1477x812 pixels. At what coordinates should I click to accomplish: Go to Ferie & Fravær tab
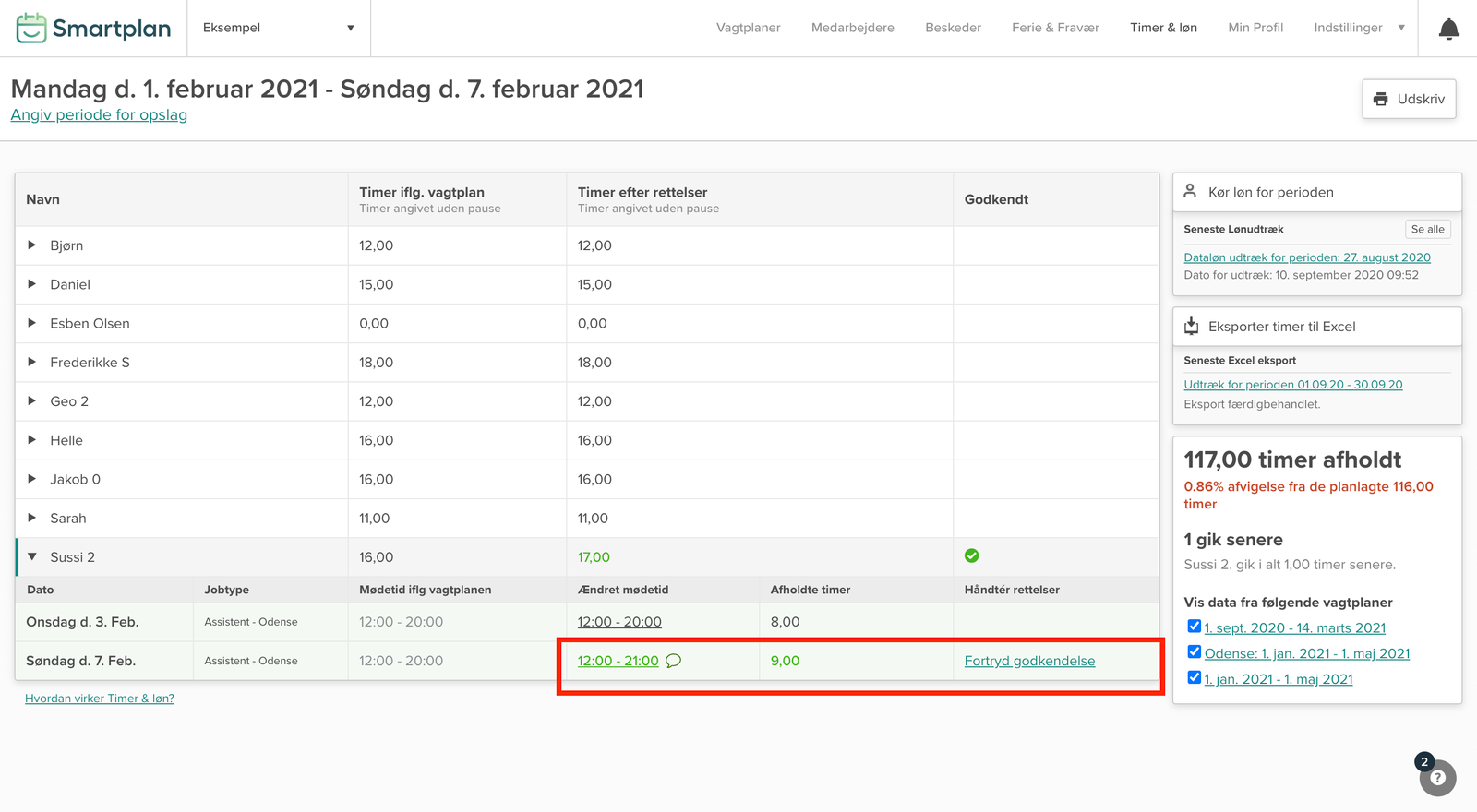pos(1055,28)
